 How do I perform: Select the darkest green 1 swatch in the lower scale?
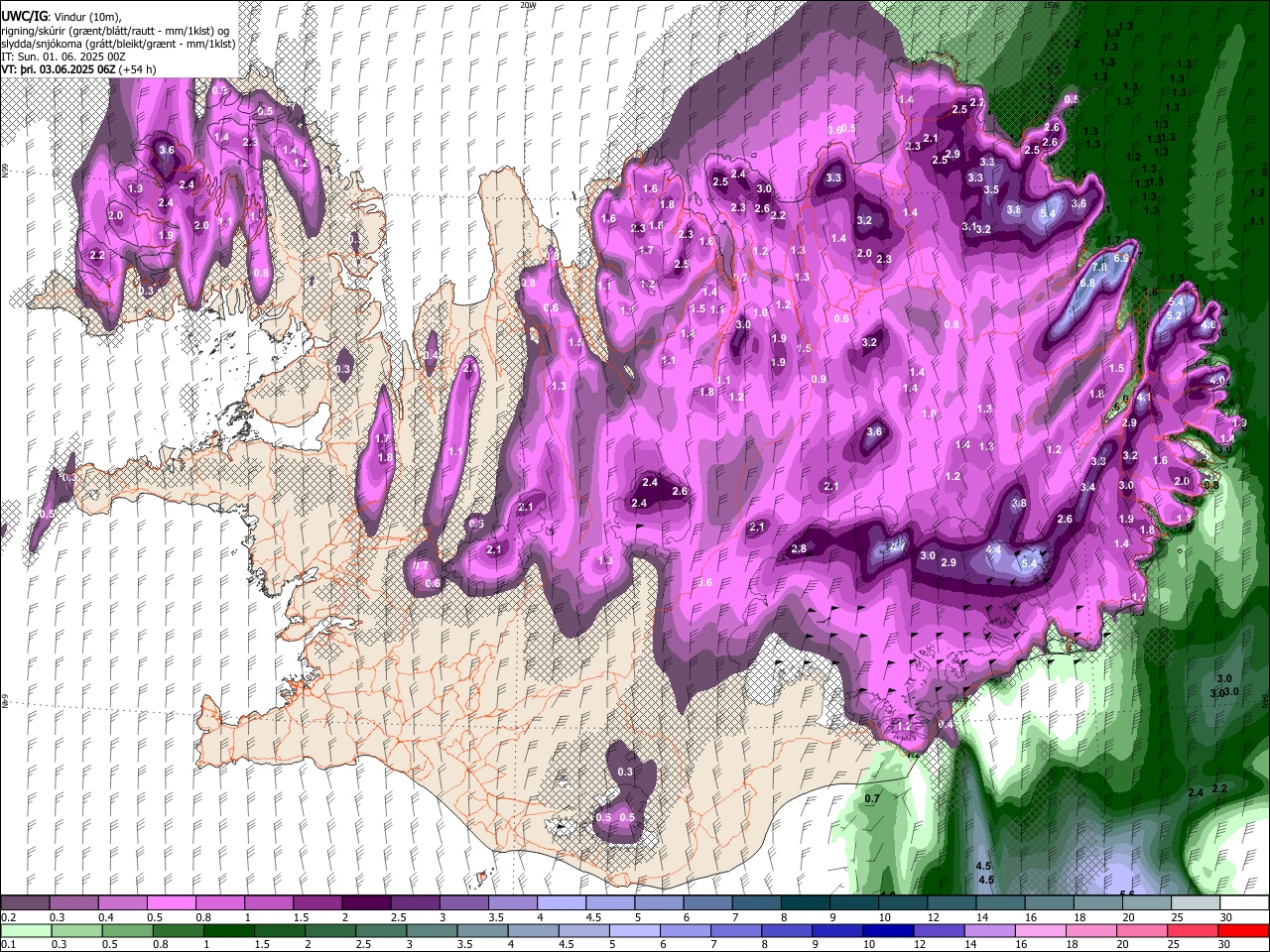tap(229, 931)
